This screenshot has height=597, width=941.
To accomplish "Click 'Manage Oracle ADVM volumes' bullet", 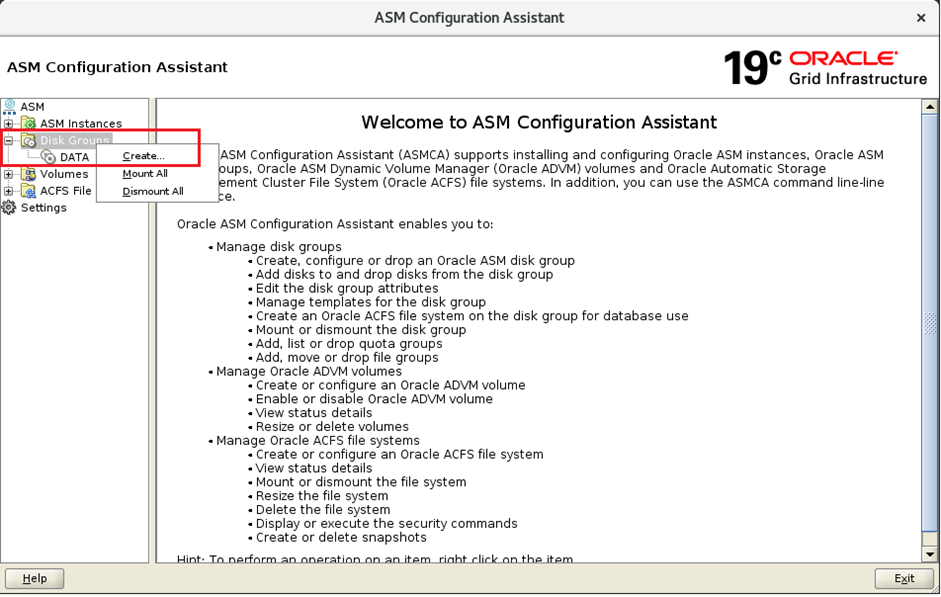I will tap(308, 371).
